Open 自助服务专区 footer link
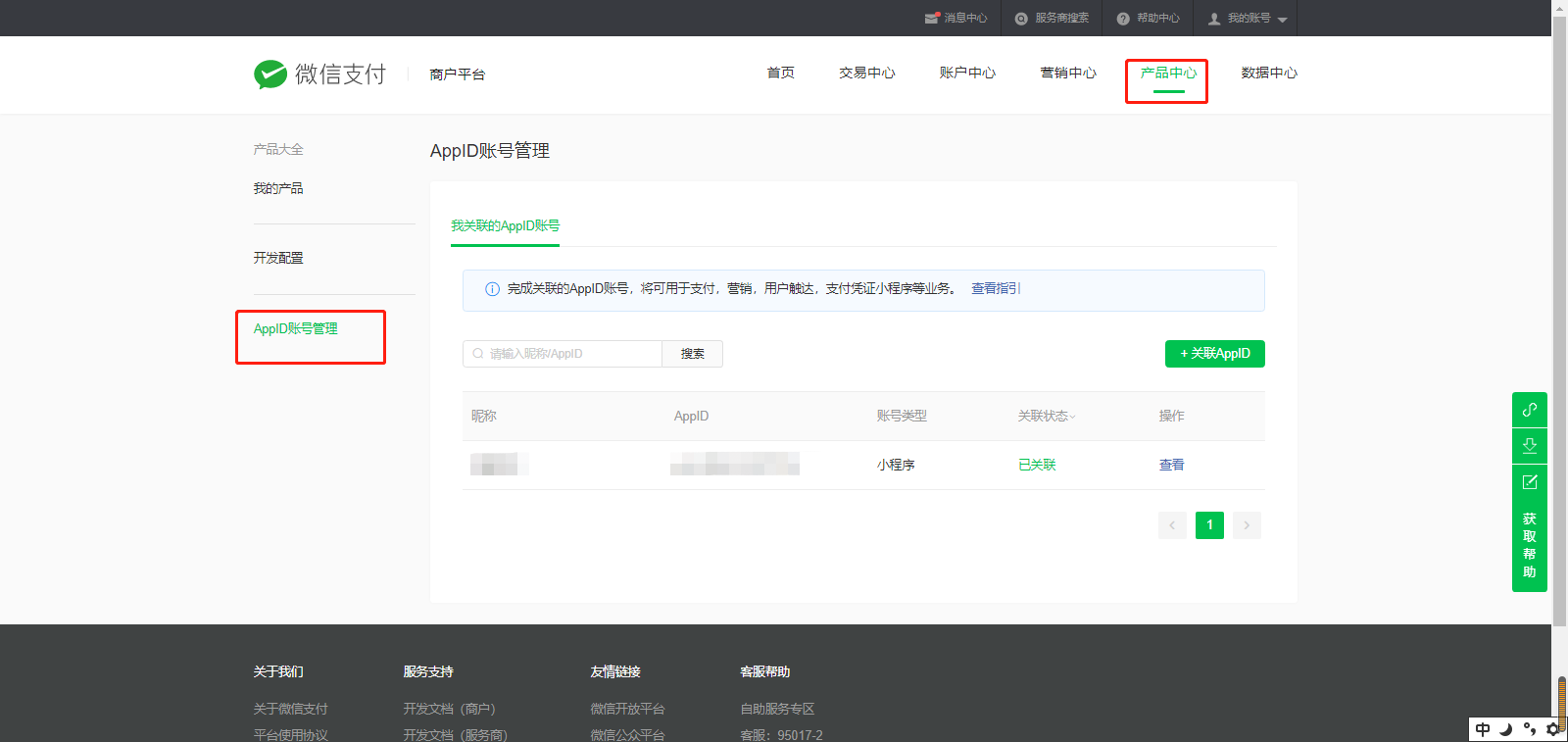Image resolution: width=1568 pixels, height=742 pixels. pyautogui.click(x=777, y=709)
